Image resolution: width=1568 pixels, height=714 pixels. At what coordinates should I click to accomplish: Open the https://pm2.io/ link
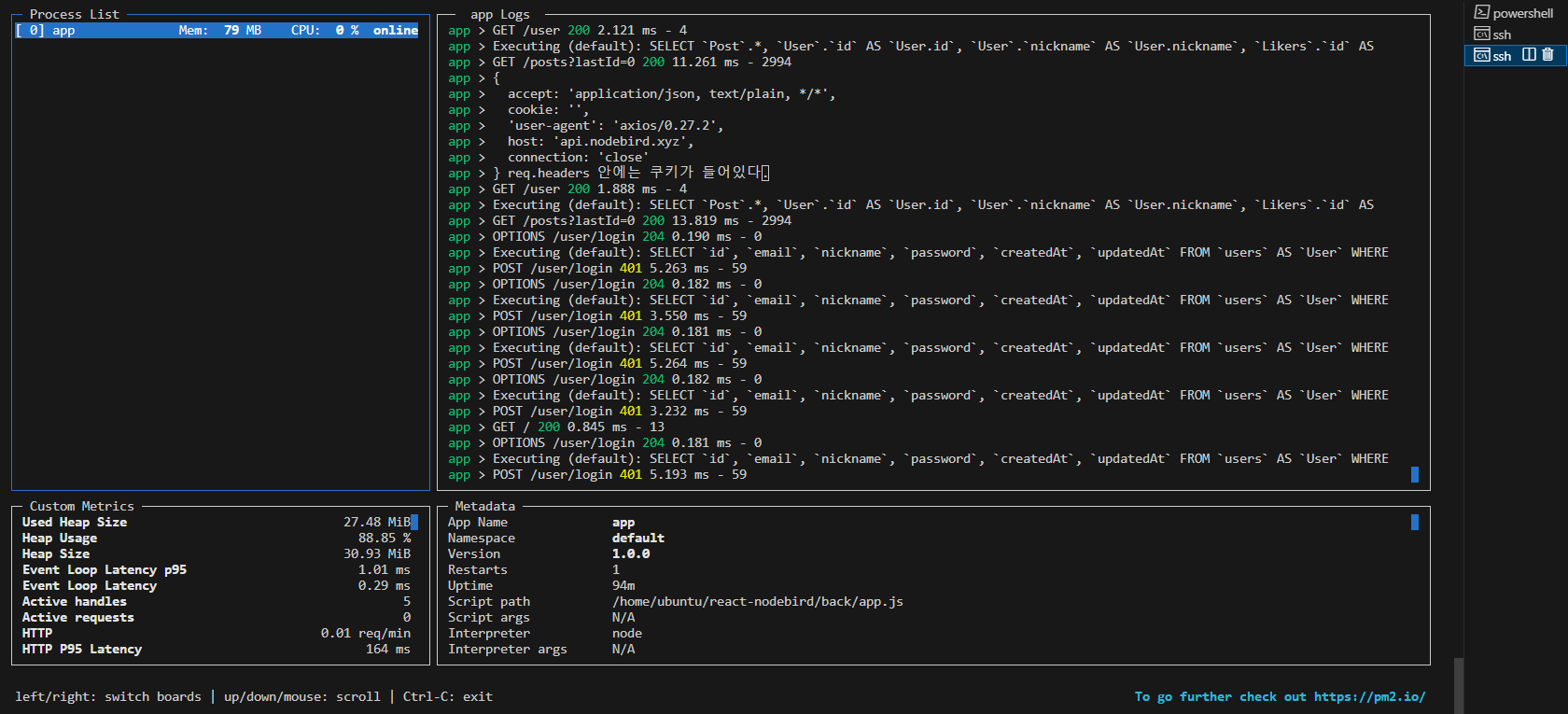coord(1369,697)
